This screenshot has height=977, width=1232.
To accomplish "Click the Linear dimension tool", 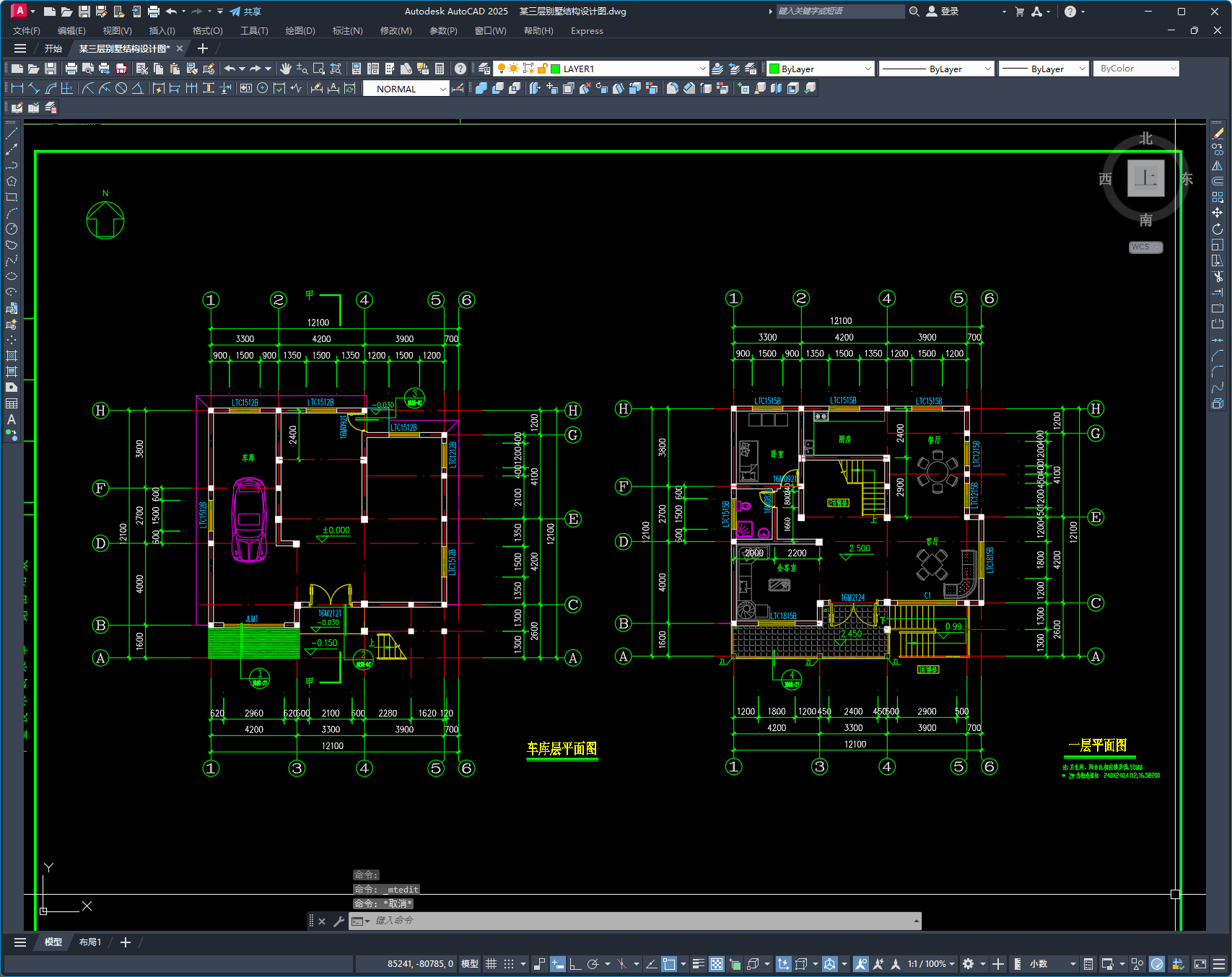I will [17, 88].
